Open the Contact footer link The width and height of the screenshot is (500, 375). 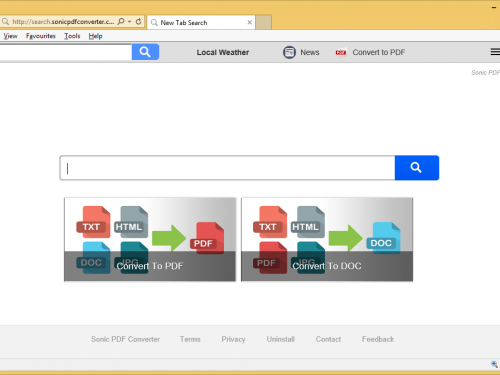[x=328, y=339]
